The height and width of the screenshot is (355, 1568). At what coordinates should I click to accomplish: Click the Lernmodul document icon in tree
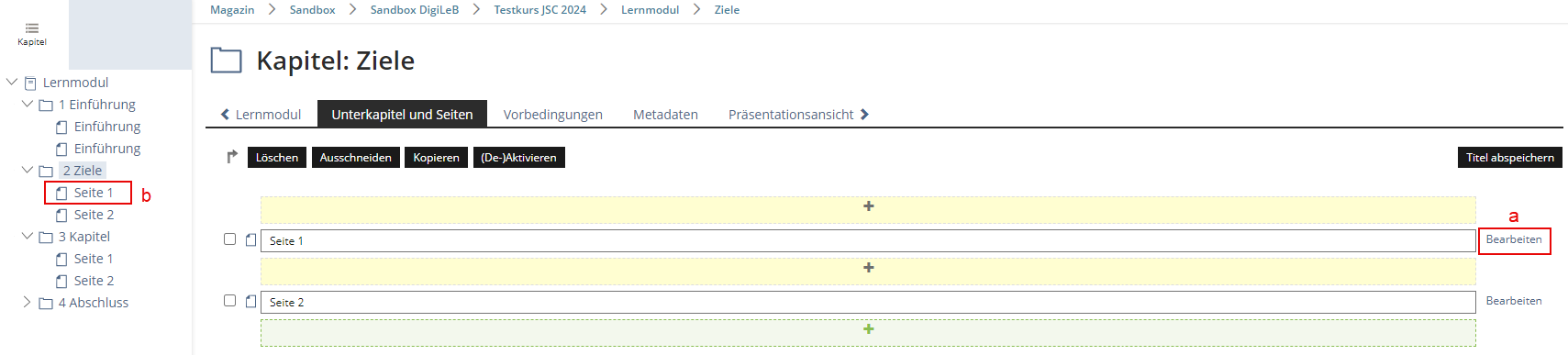pyautogui.click(x=30, y=83)
